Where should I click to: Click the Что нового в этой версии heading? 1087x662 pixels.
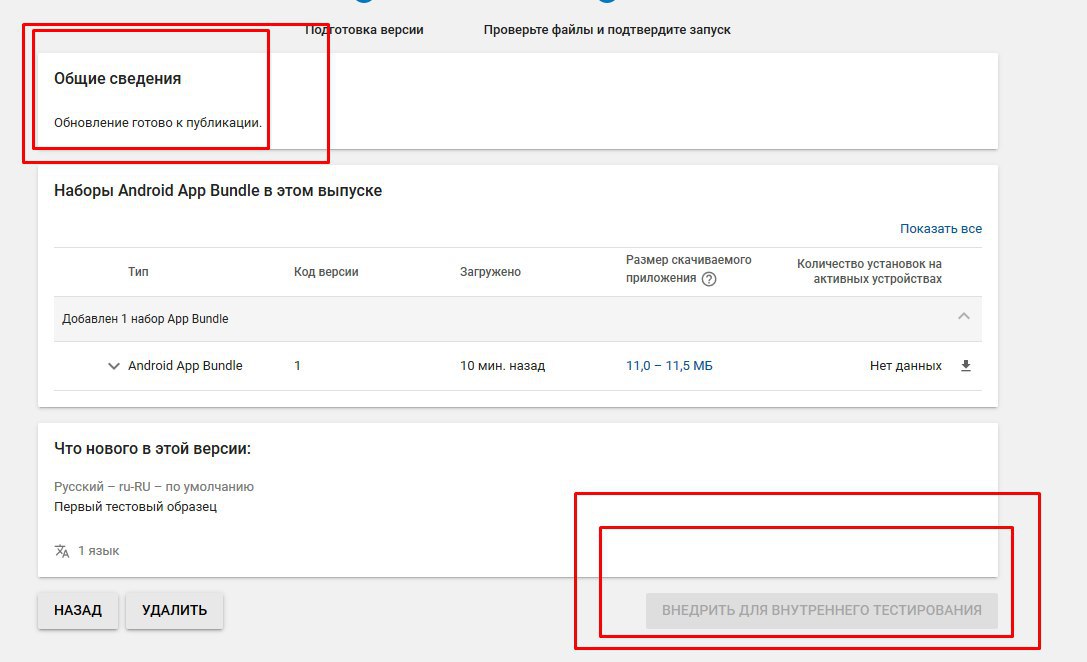[153, 448]
